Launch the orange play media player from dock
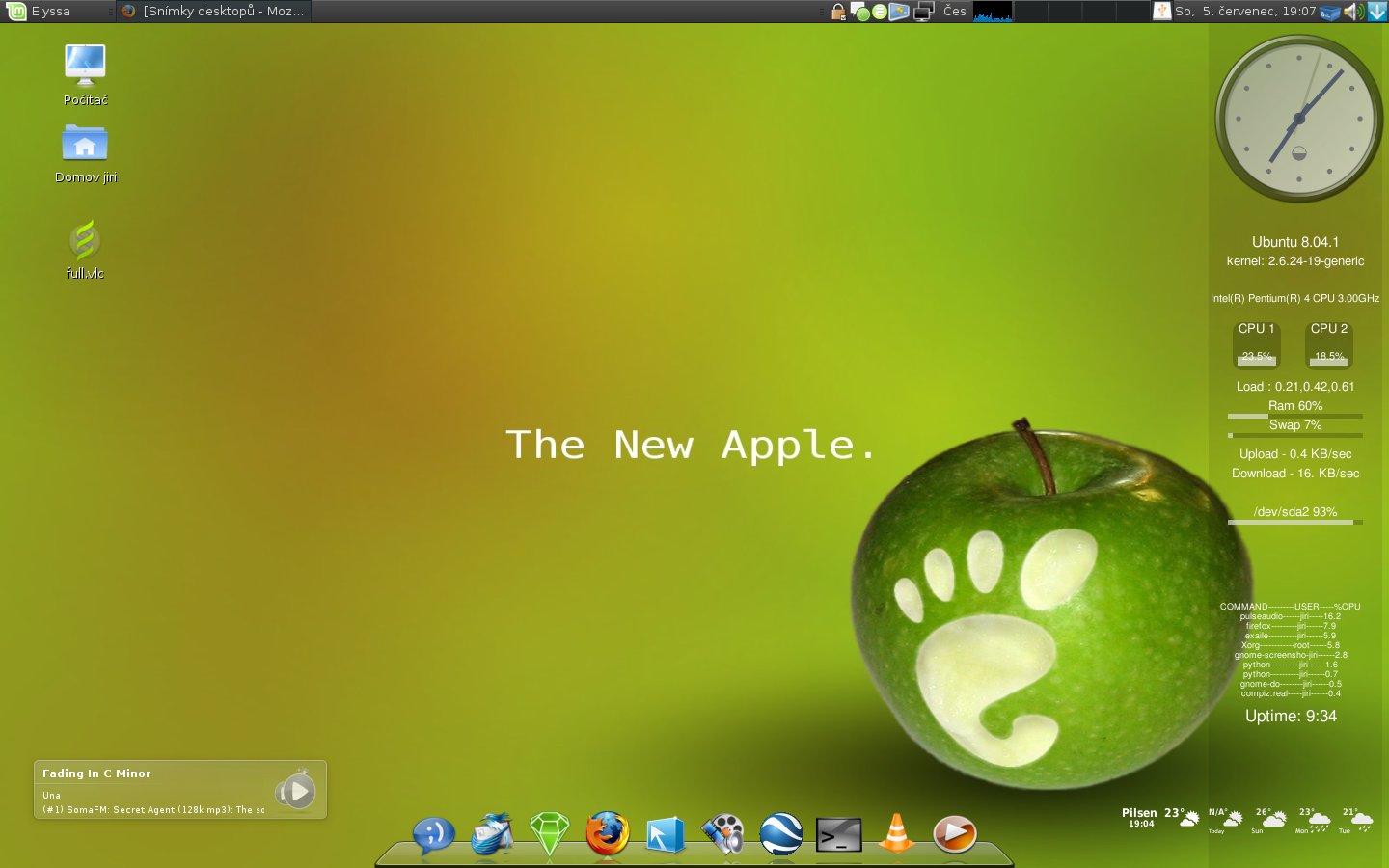The height and width of the screenshot is (868, 1389). click(955, 834)
